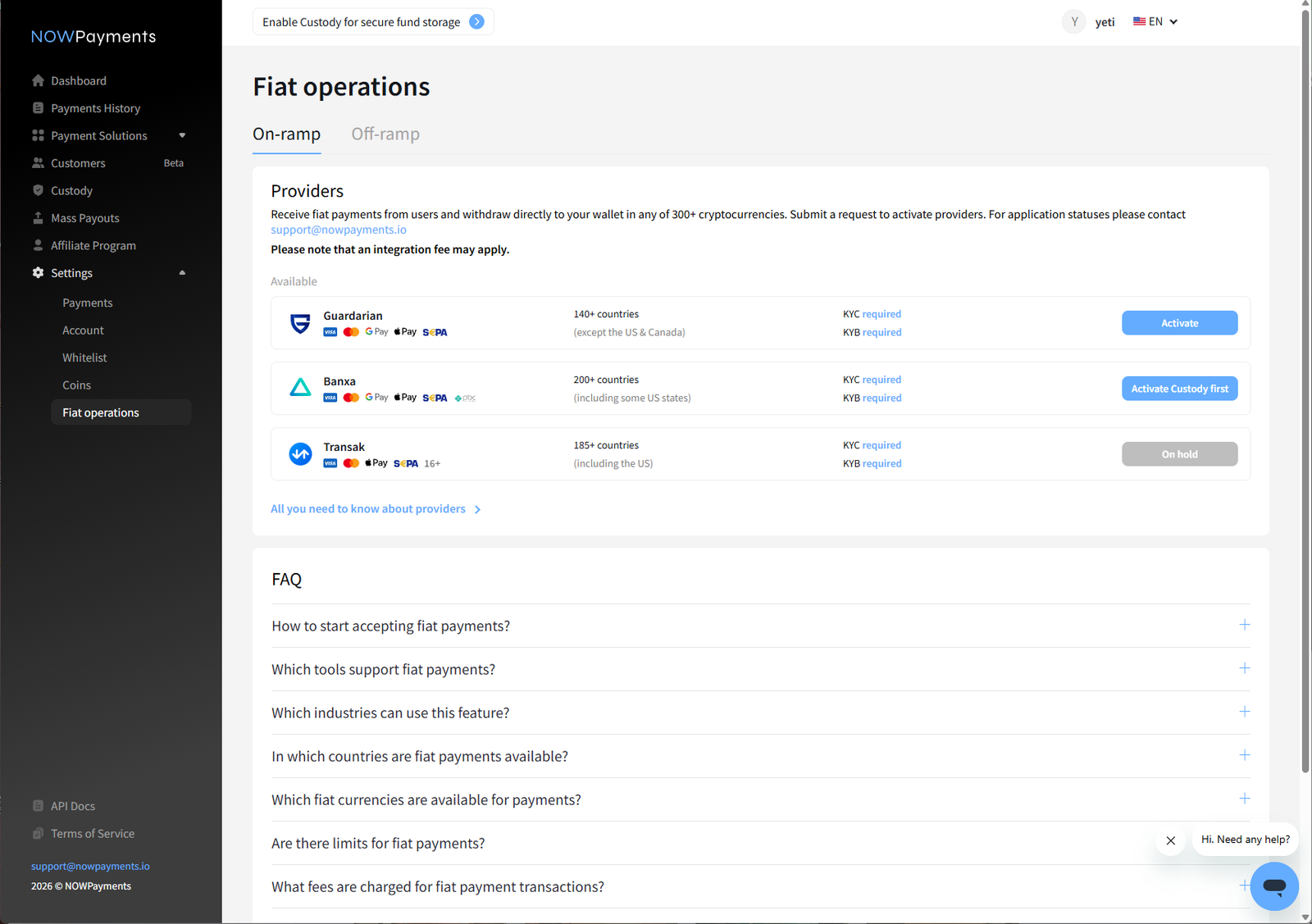Click the Affiliate Program person icon
This screenshot has width=1312, height=924.
tap(39, 245)
